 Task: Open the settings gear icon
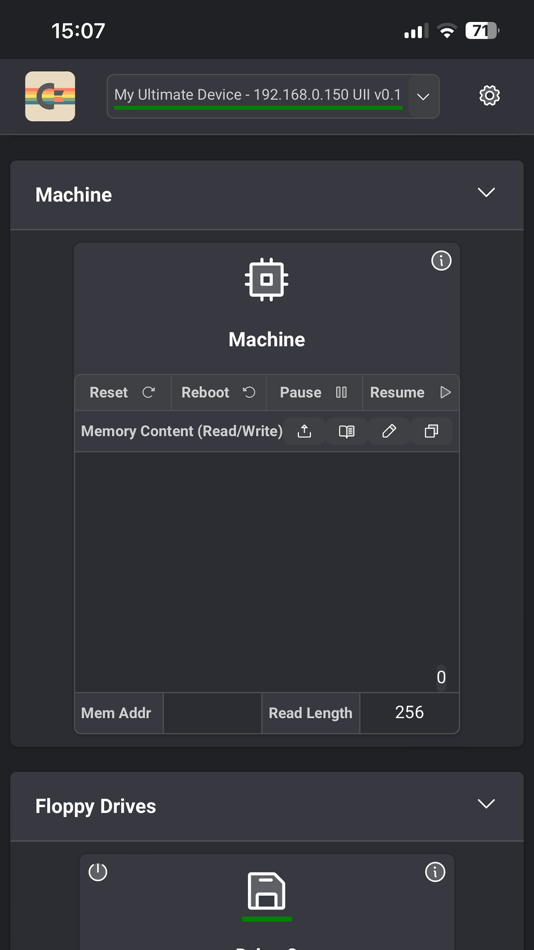[x=489, y=95]
